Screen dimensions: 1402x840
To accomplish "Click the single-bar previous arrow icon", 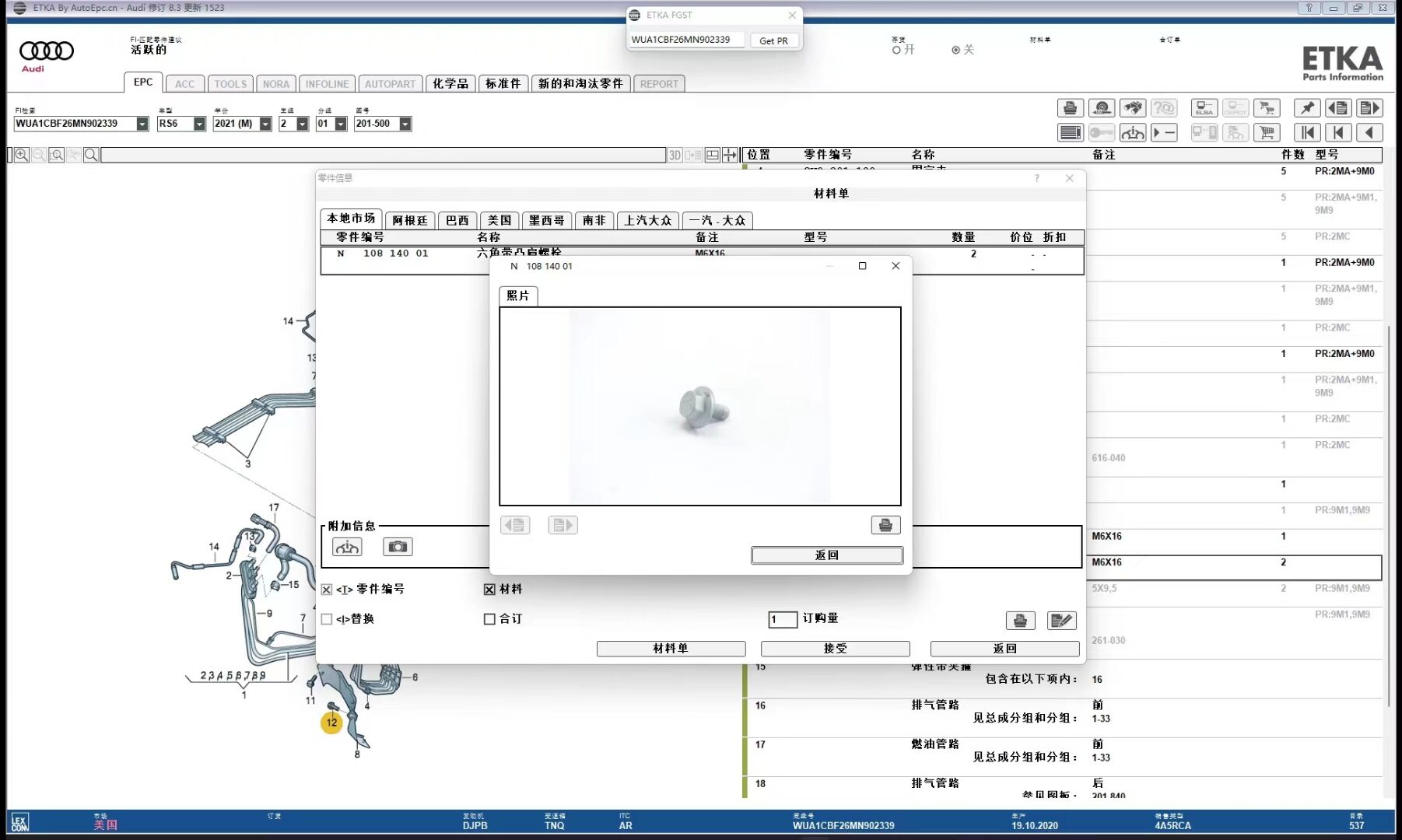I will click(1338, 133).
